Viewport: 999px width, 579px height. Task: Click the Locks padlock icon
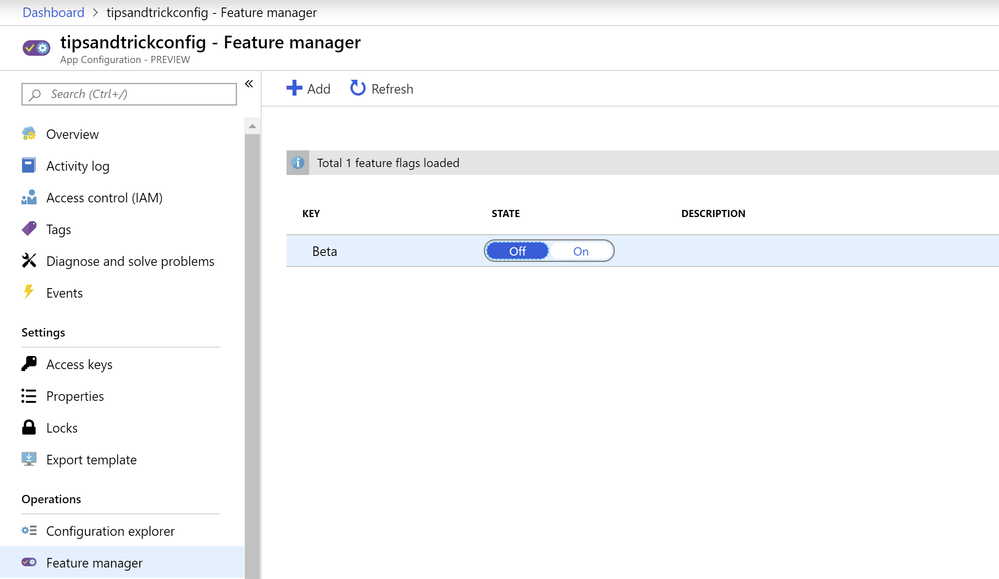coord(29,428)
